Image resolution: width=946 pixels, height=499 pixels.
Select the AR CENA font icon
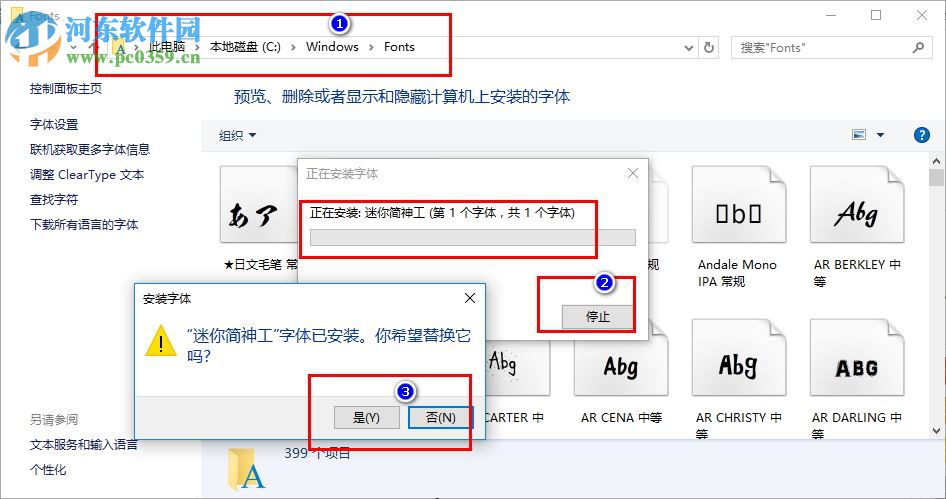tap(621, 358)
